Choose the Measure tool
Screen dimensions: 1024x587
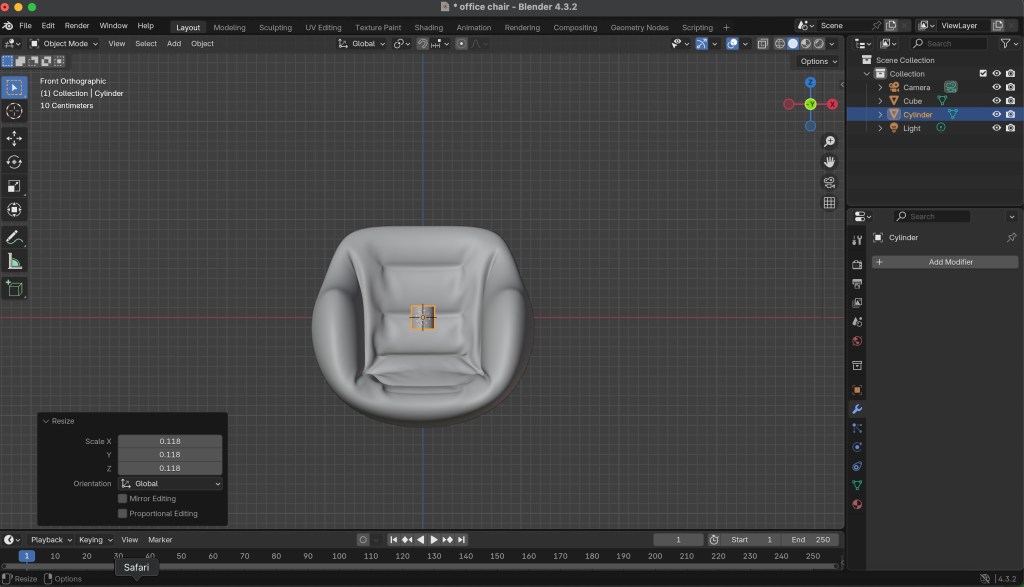[14, 262]
